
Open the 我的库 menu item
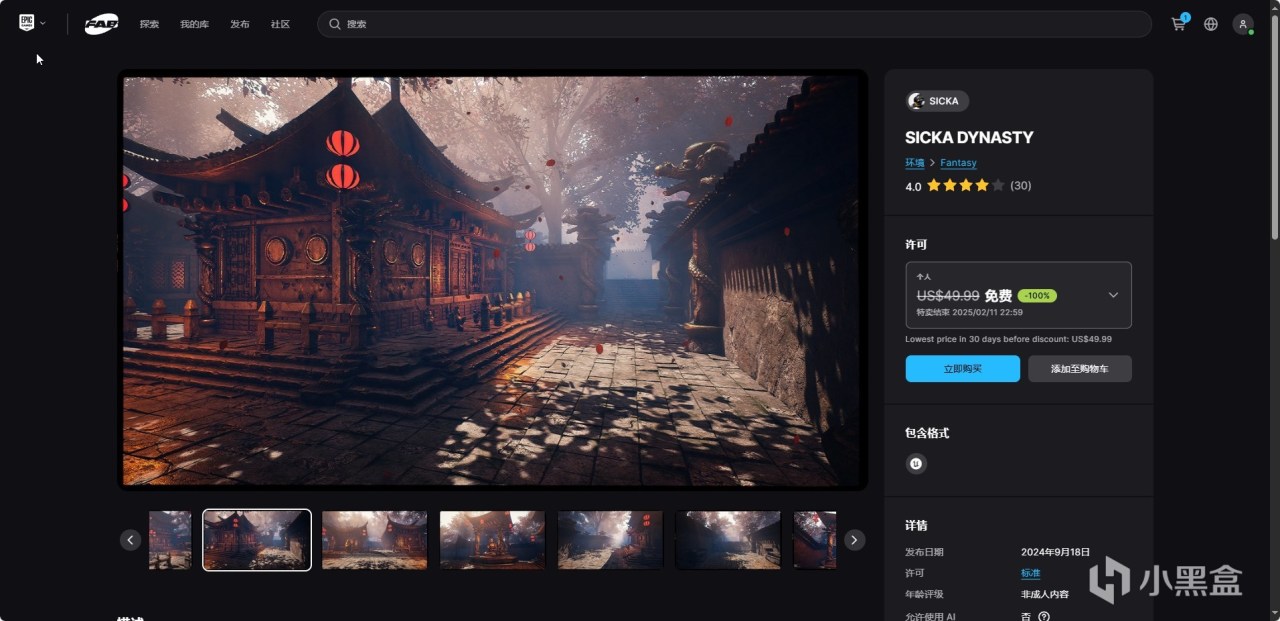pyautogui.click(x=194, y=24)
